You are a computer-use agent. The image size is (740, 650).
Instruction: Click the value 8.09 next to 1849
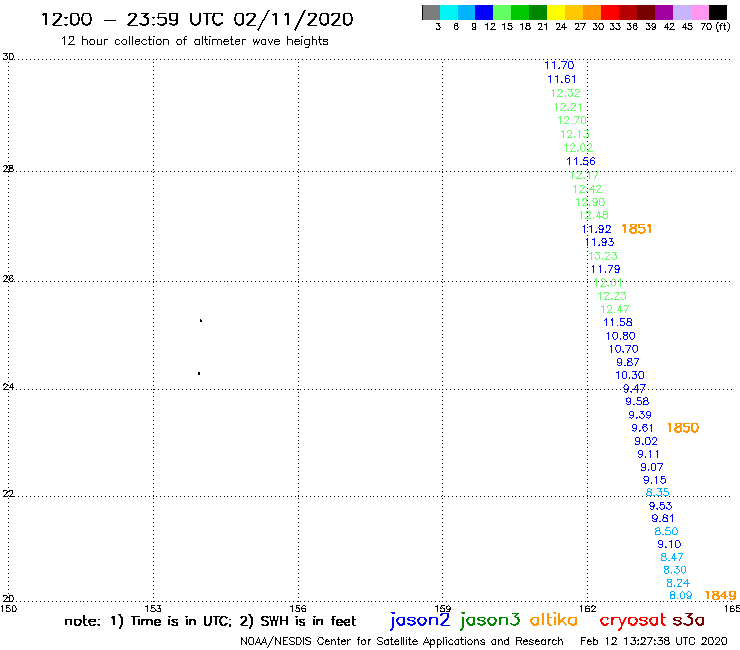pyautogui.click(x=681, y=596)
